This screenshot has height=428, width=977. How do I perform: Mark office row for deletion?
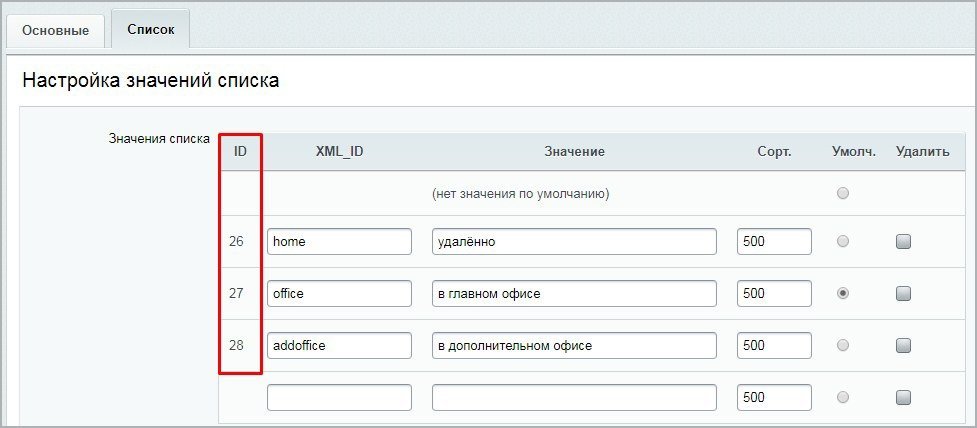903,293
